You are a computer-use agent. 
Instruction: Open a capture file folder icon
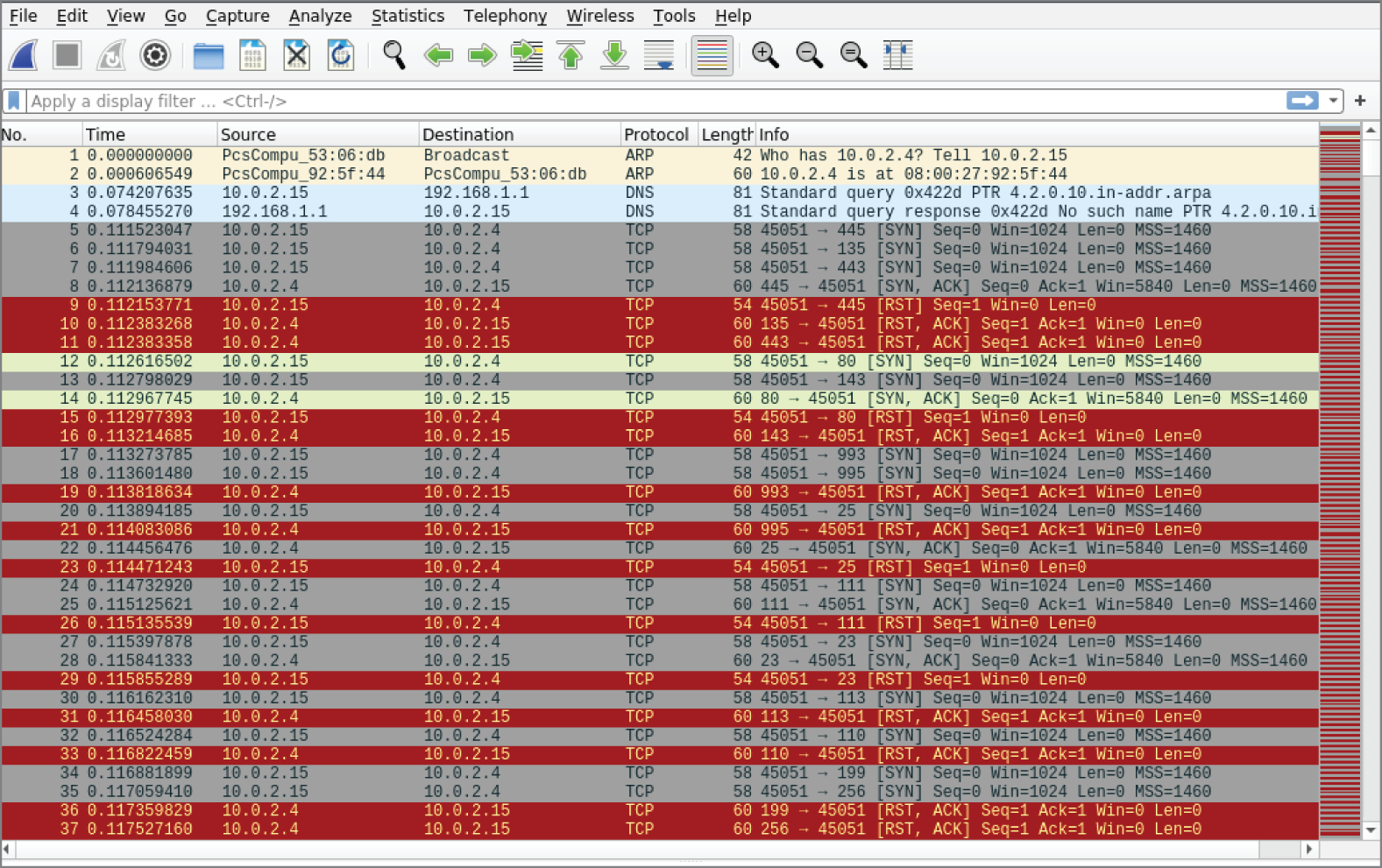pyautogui.click(x=209, y=55)
